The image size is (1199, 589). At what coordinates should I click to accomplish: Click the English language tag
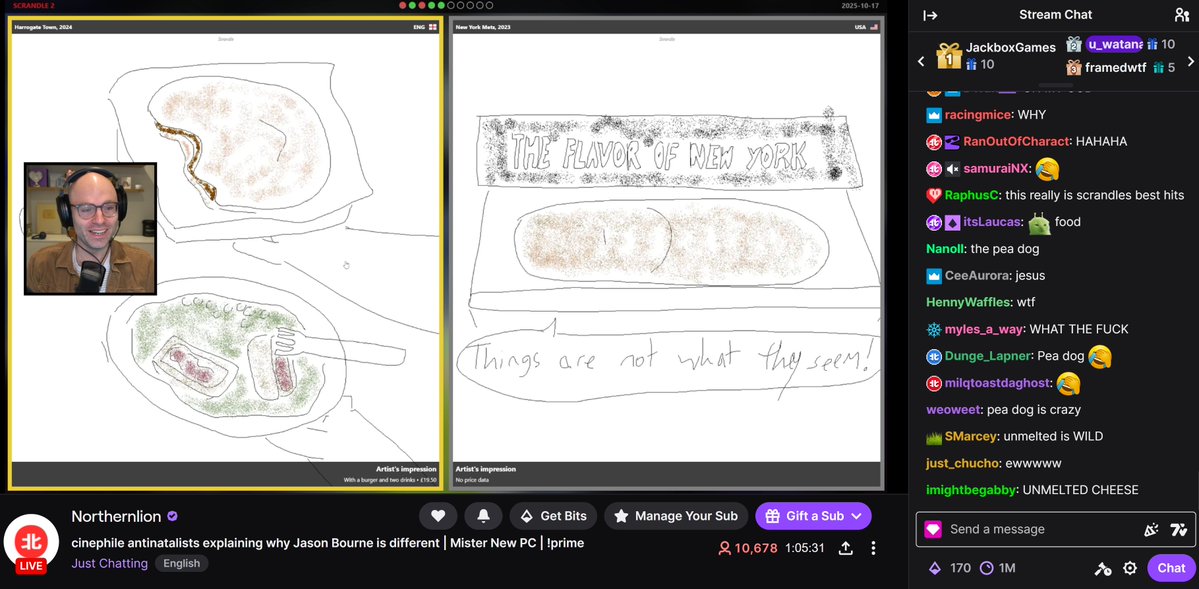click(x=181, y=563)
